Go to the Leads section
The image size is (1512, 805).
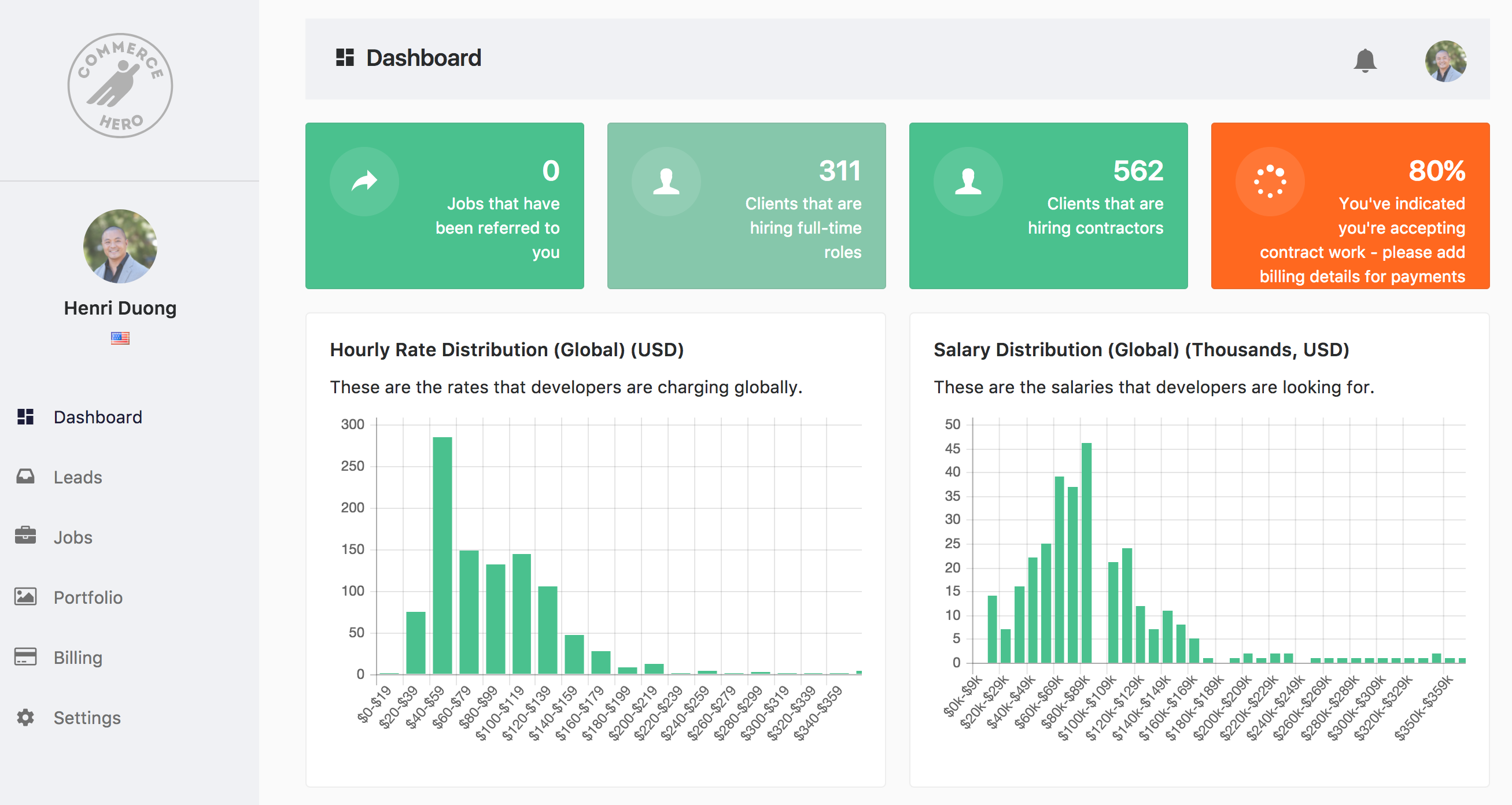coord(78,477)
